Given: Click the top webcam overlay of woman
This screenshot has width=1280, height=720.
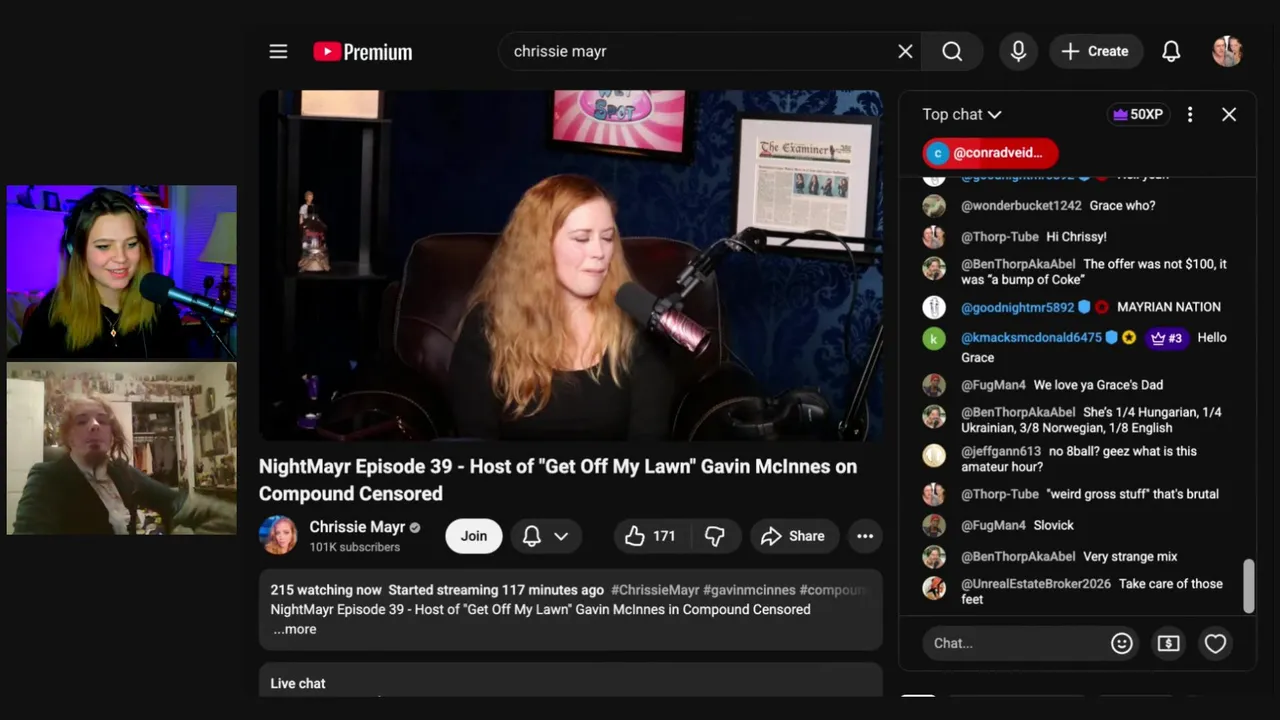Looking at the screenshot, I should (122, 271).
